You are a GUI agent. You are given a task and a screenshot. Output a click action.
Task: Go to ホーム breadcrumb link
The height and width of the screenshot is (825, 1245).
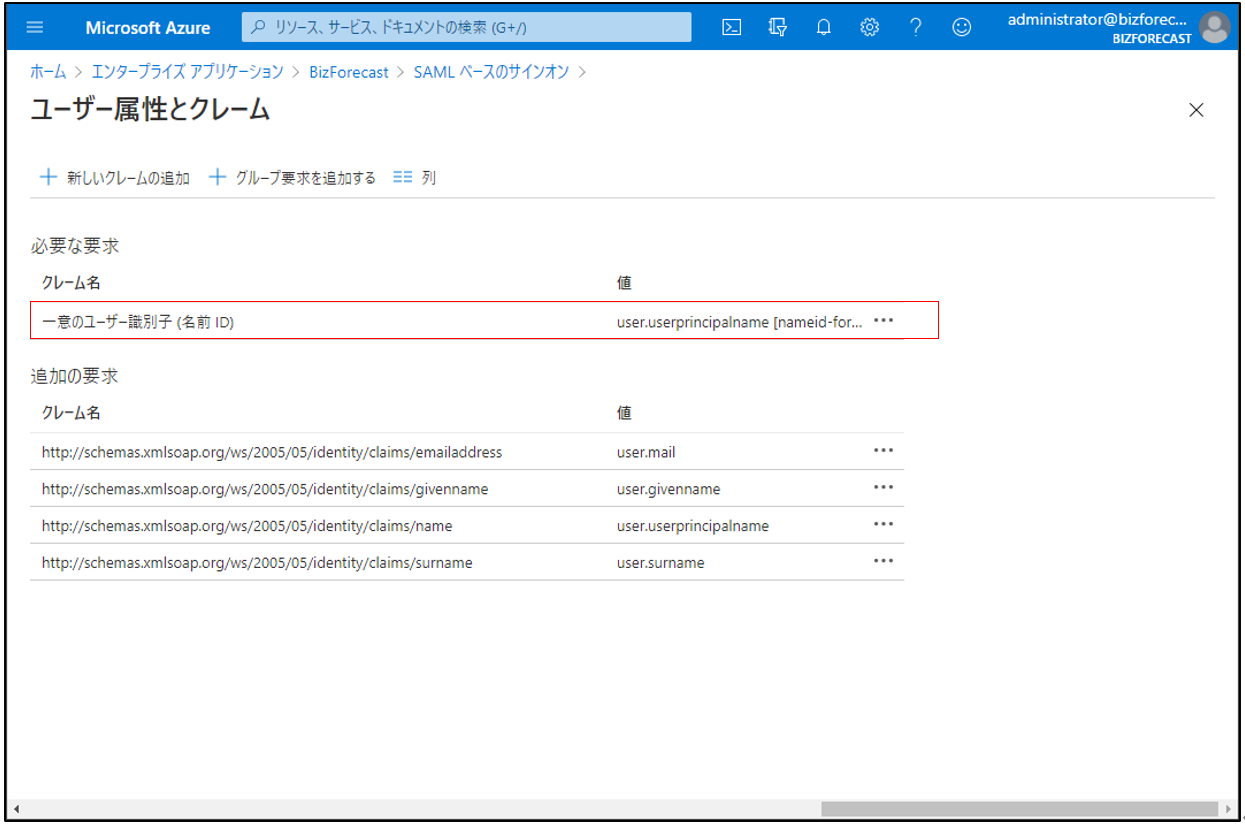48,72
